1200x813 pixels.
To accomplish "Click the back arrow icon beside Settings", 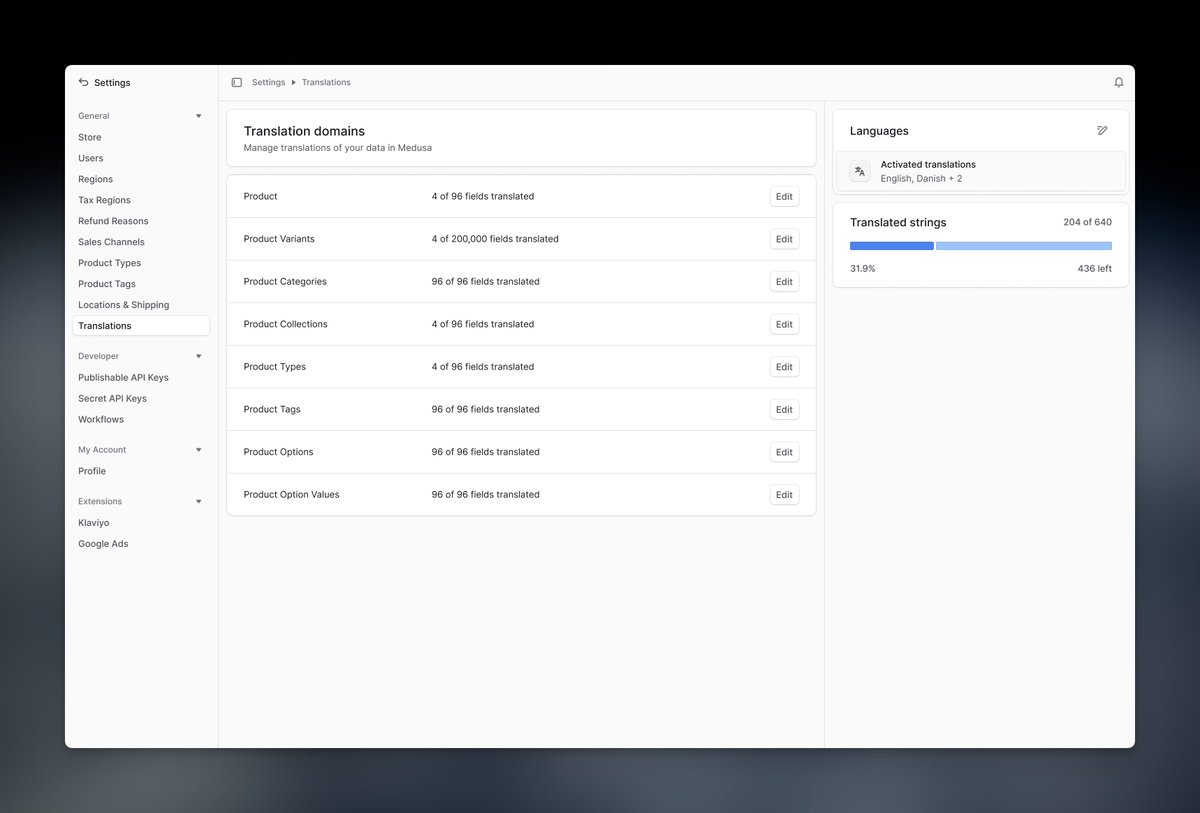I will click(x=83, y=82).
